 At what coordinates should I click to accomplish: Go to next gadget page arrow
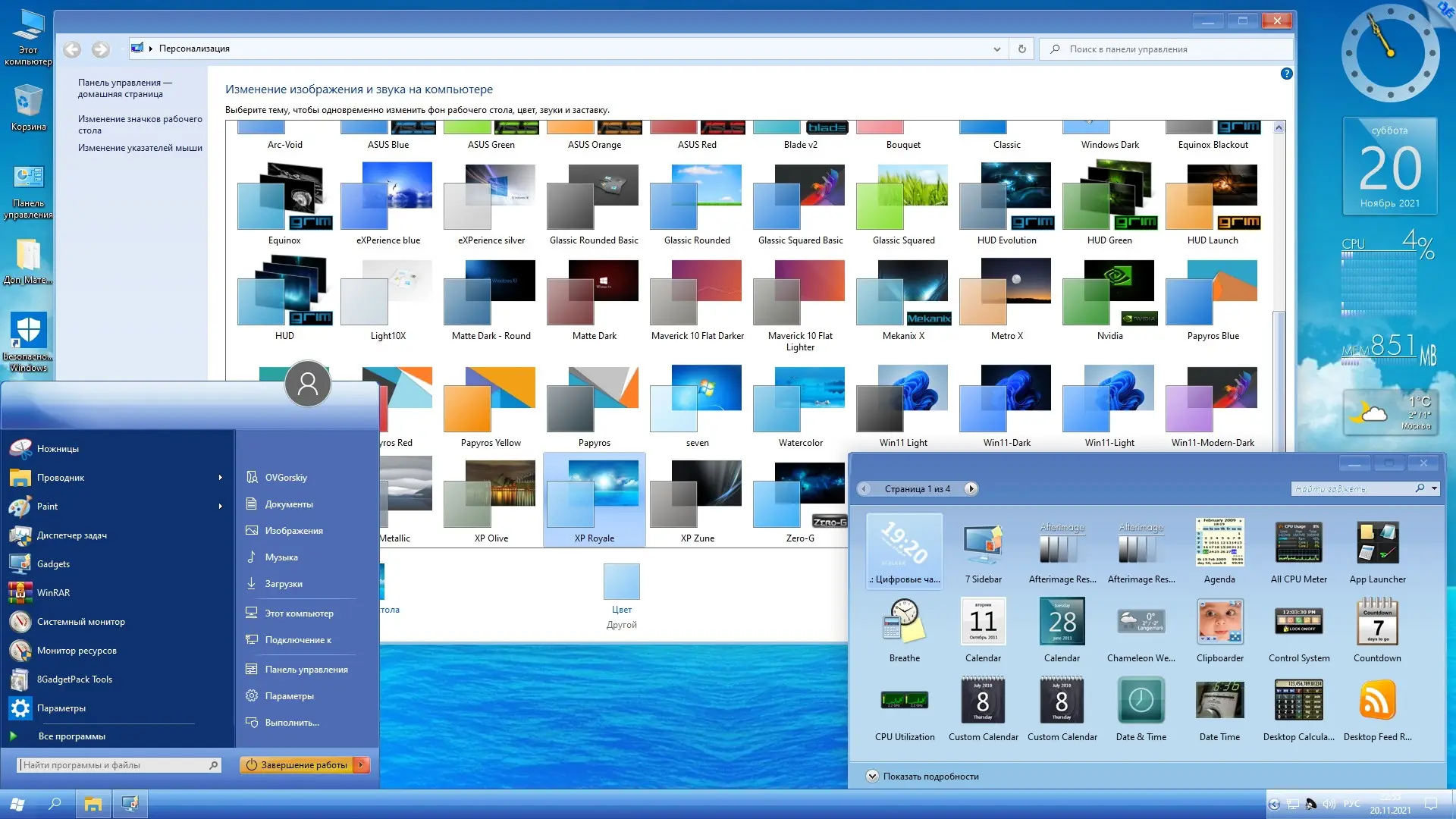click(x=971, y=489)
